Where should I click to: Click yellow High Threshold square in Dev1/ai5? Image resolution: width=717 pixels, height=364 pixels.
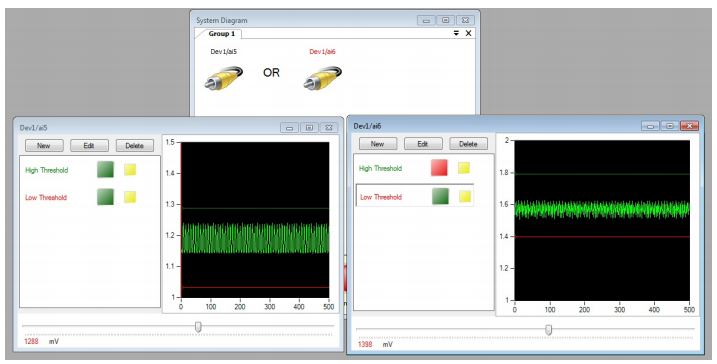pos(130,170)
